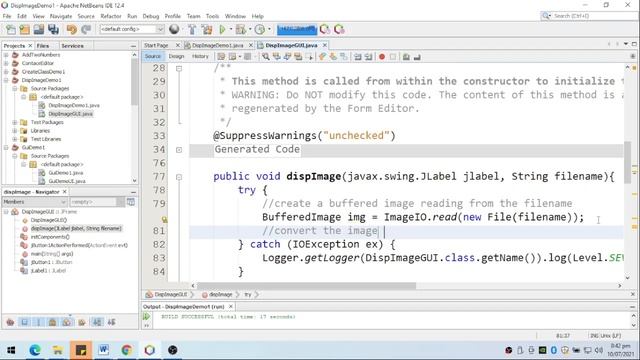The height and width of the screenshot is (360, 640).
Task: Toggle show inner classes filter in Navigator
Action: tap(67, 322)
